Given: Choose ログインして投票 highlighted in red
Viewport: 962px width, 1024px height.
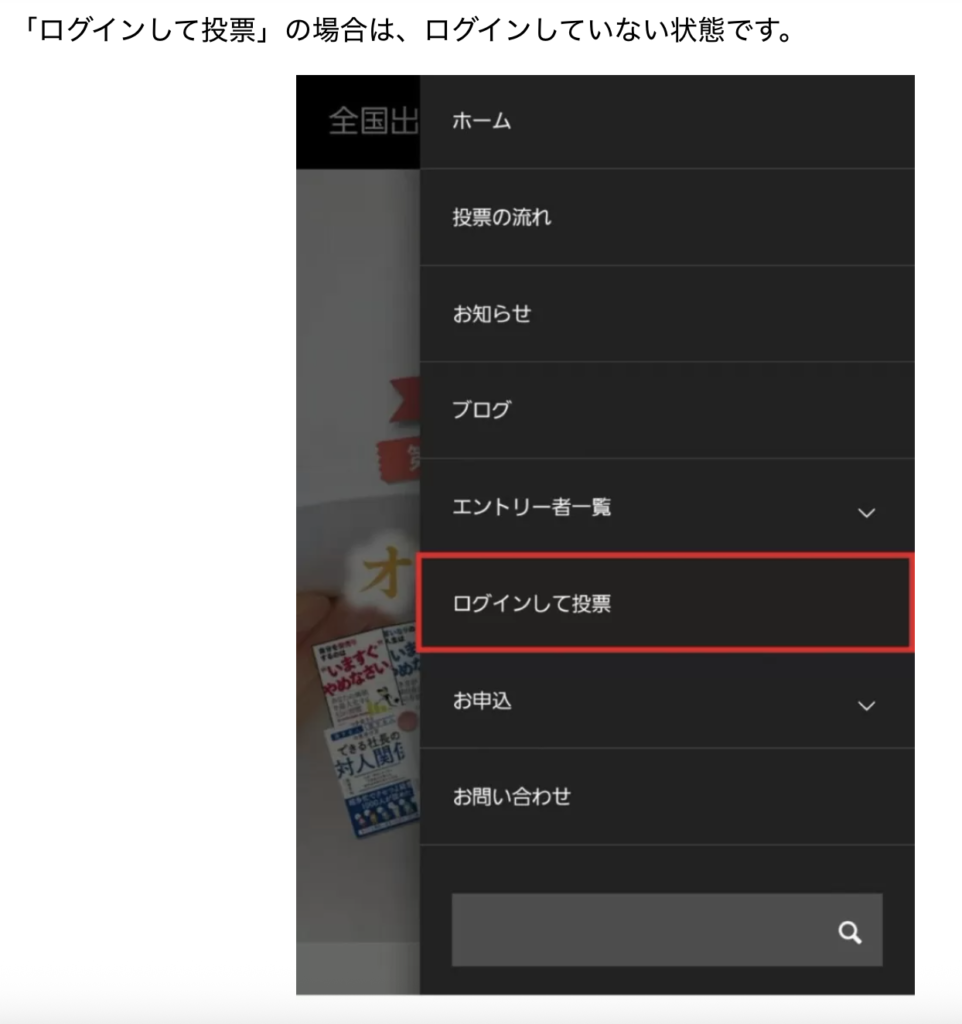Looking at the screenshot, I should (x=665, y=603).
